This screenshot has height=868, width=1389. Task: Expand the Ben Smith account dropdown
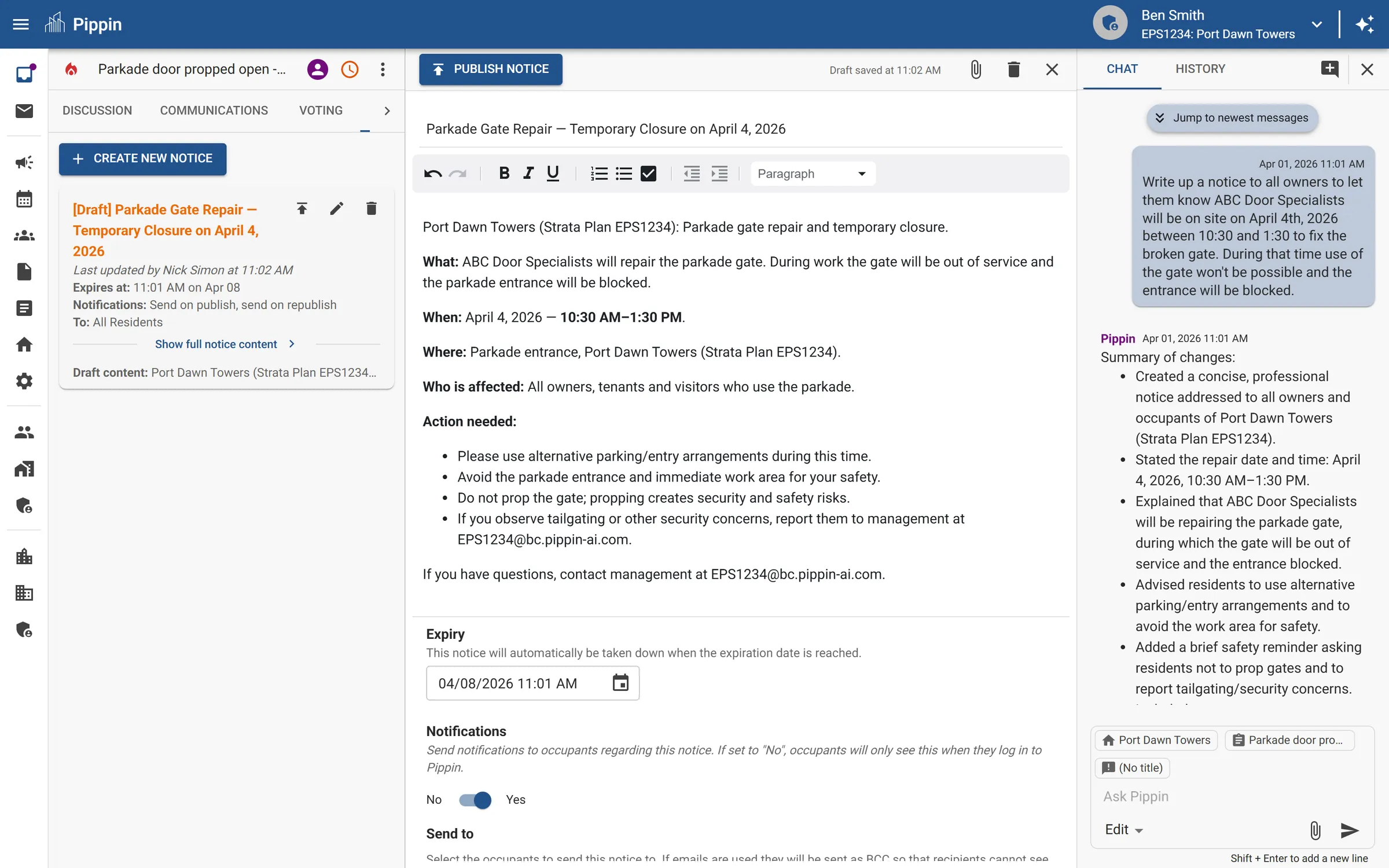pos(1317,24)
